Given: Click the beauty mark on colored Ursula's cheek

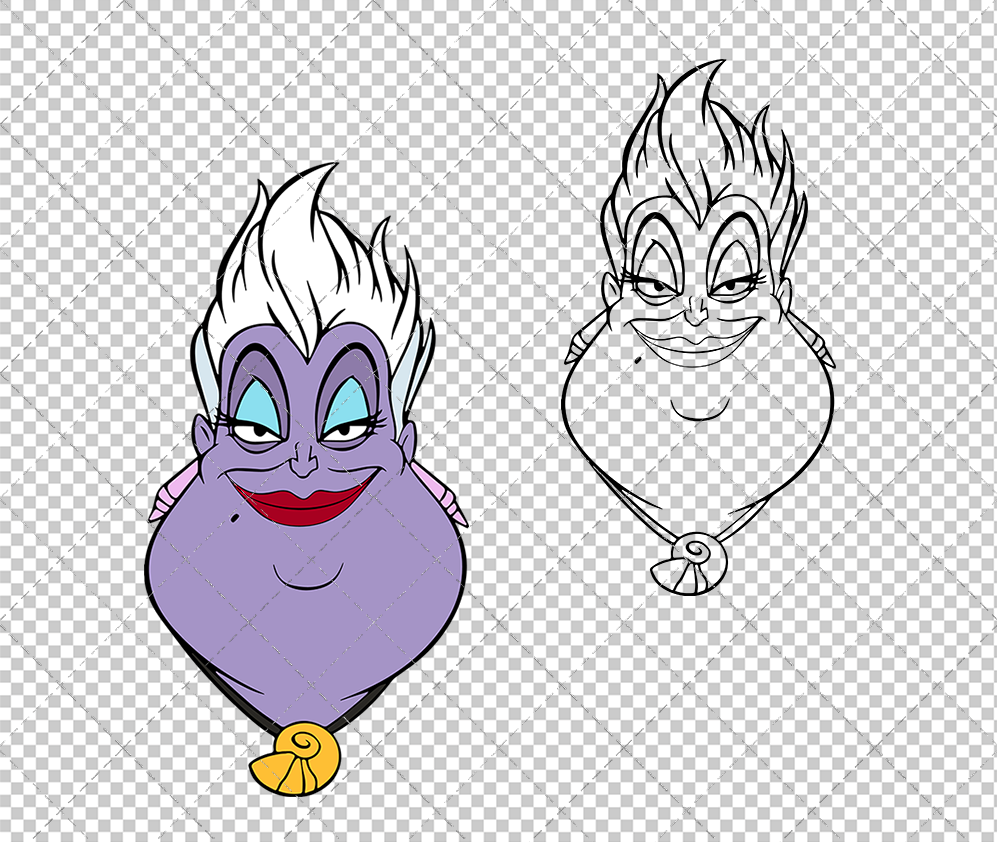Looking at the screenshot, I should (232, 515).
